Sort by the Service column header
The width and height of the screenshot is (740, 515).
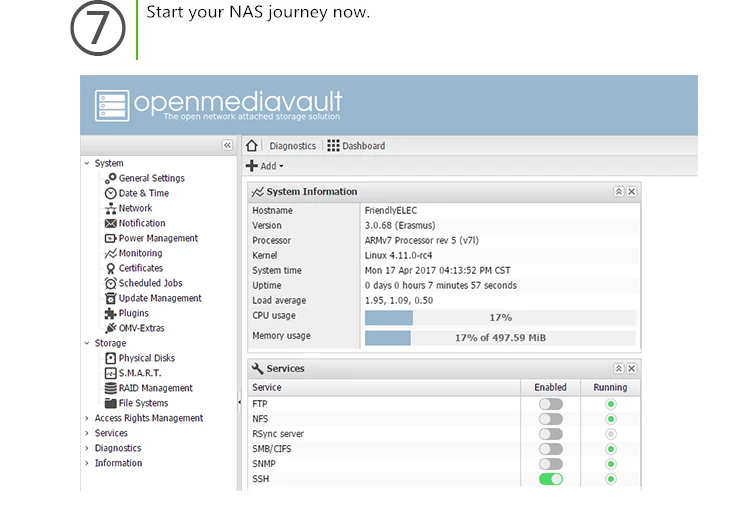[384, 387]
